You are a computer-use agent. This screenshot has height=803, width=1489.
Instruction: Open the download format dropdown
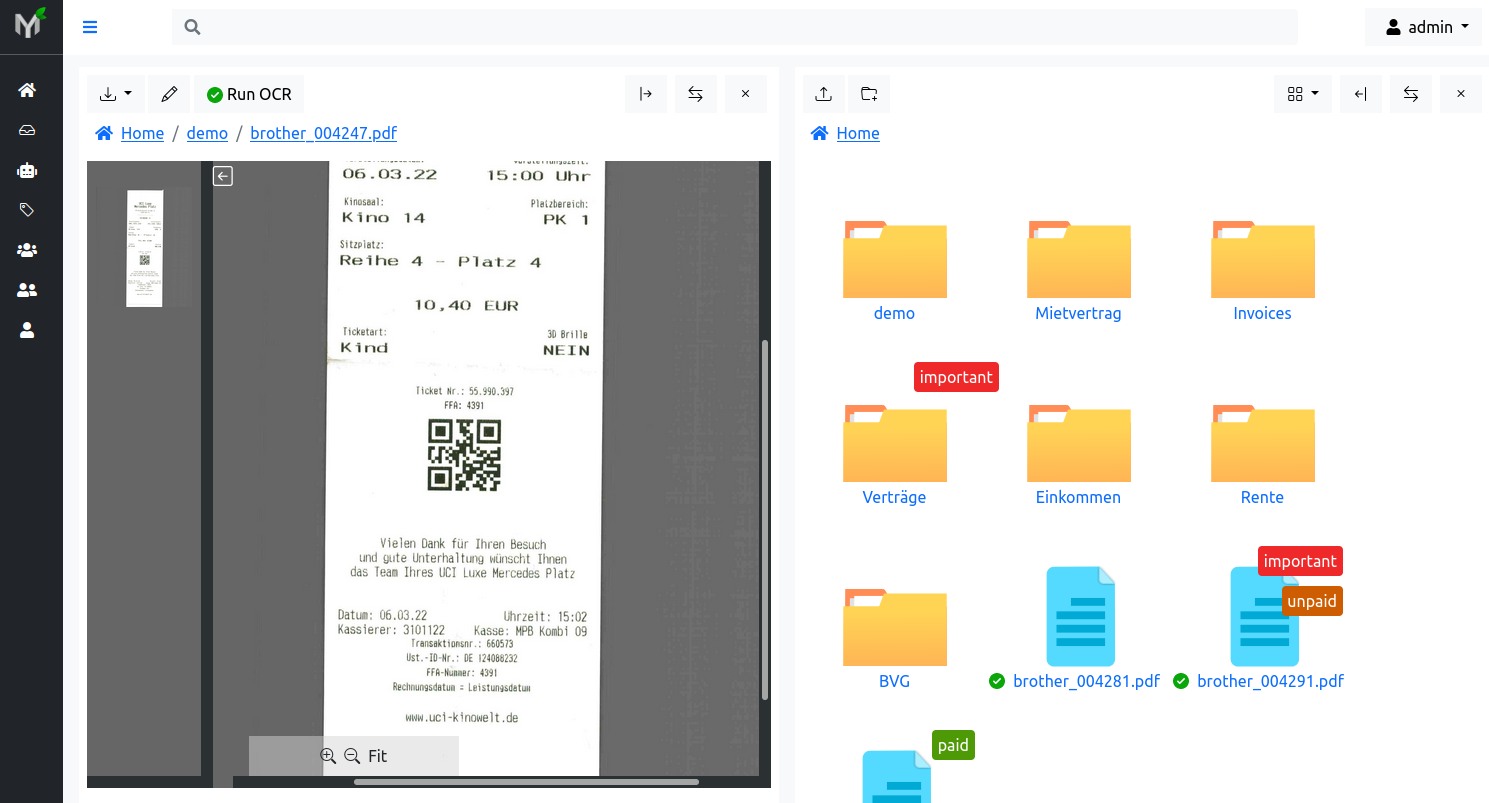[116, 93]
